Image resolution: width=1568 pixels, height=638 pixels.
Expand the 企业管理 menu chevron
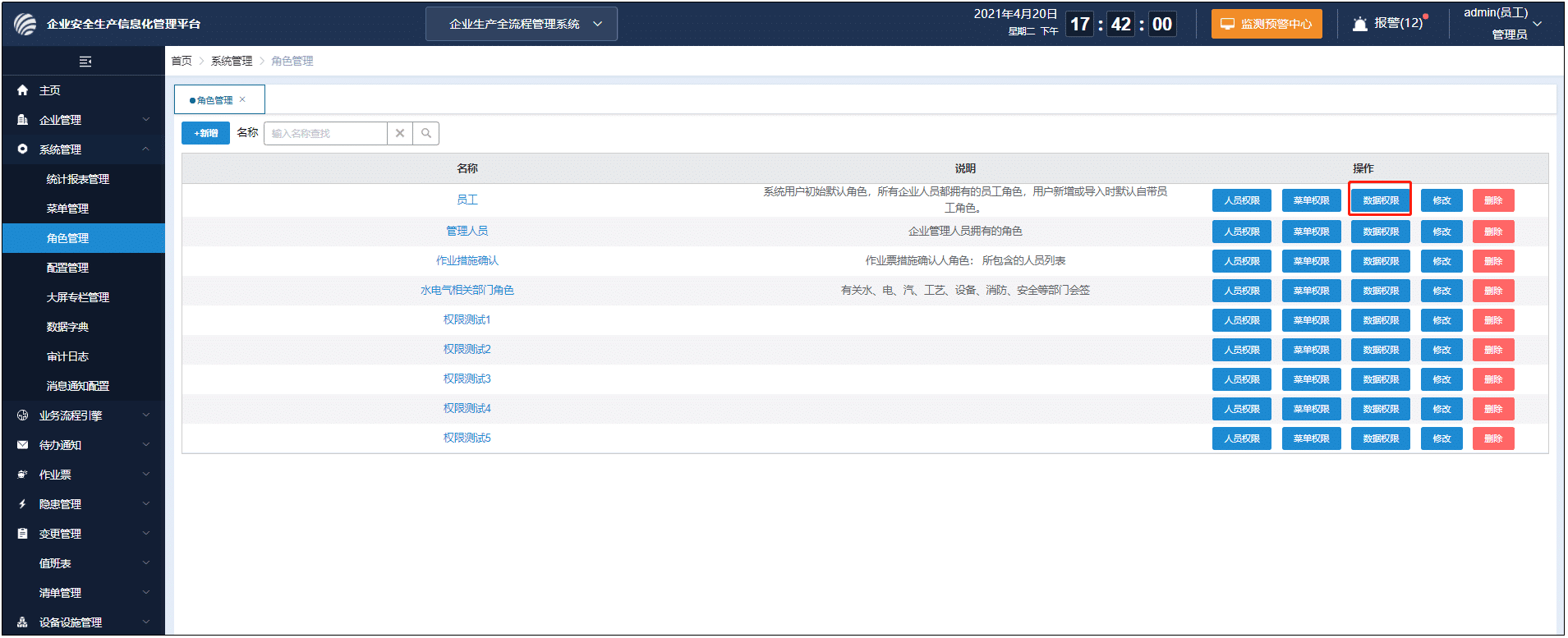pos(146,120)
